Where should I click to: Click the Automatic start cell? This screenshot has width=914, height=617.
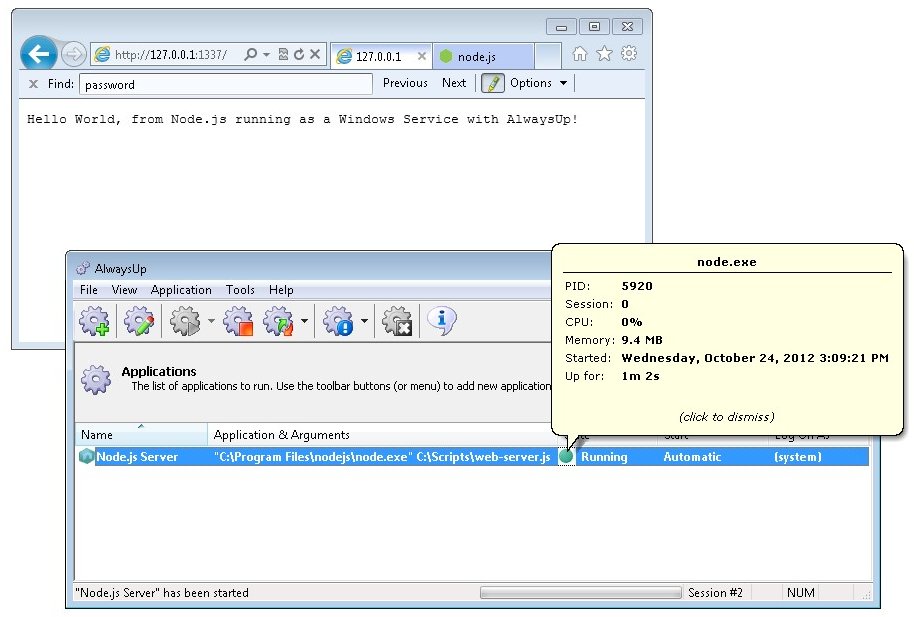[x=692, y=457]
